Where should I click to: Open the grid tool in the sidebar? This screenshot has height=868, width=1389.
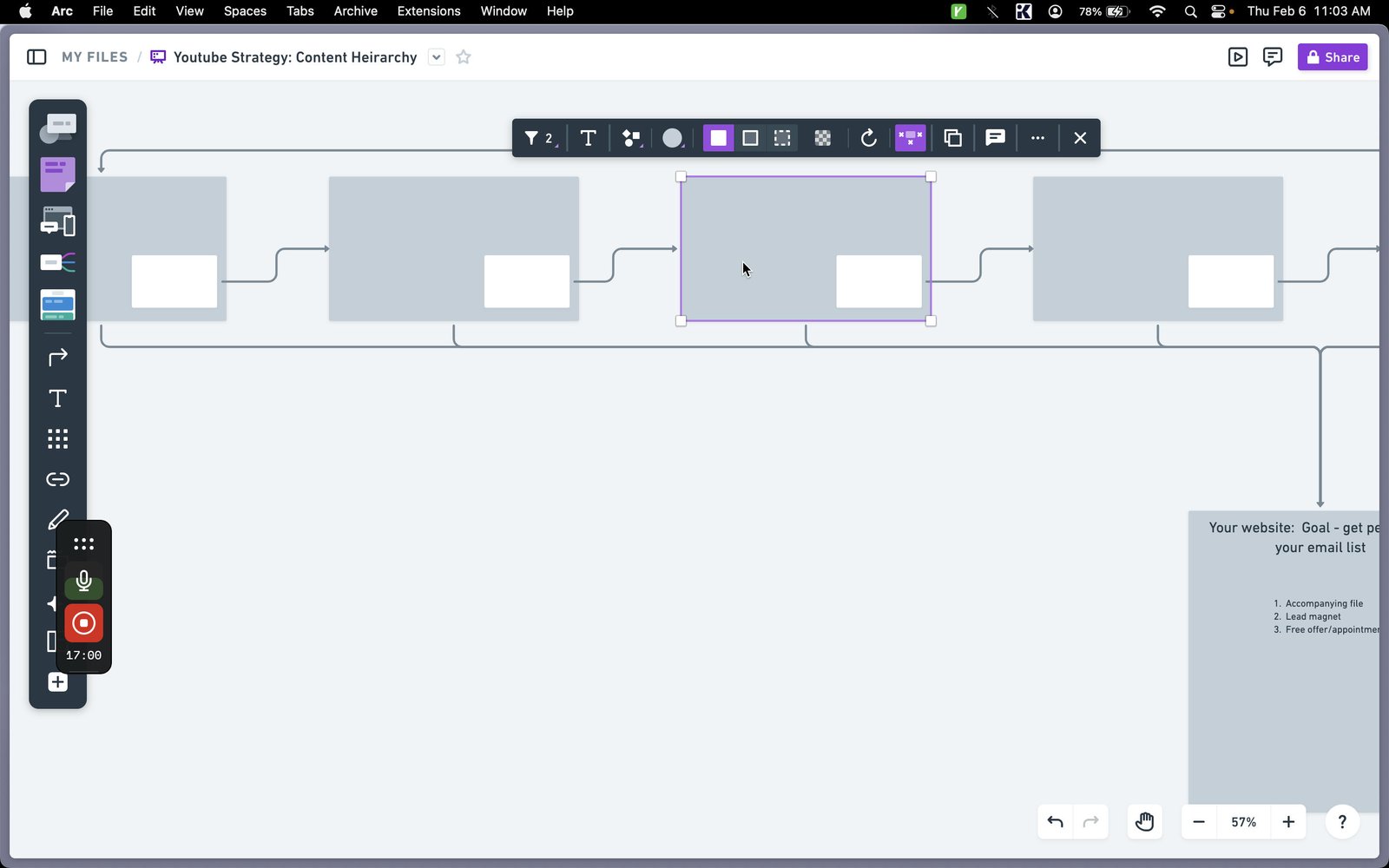point(57,439)
